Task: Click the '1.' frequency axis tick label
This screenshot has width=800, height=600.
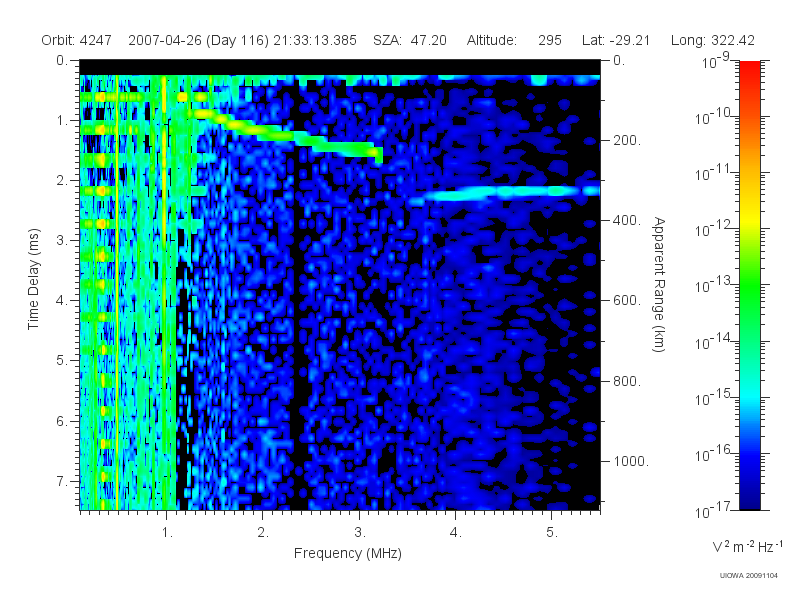Action: click(167, 533)
